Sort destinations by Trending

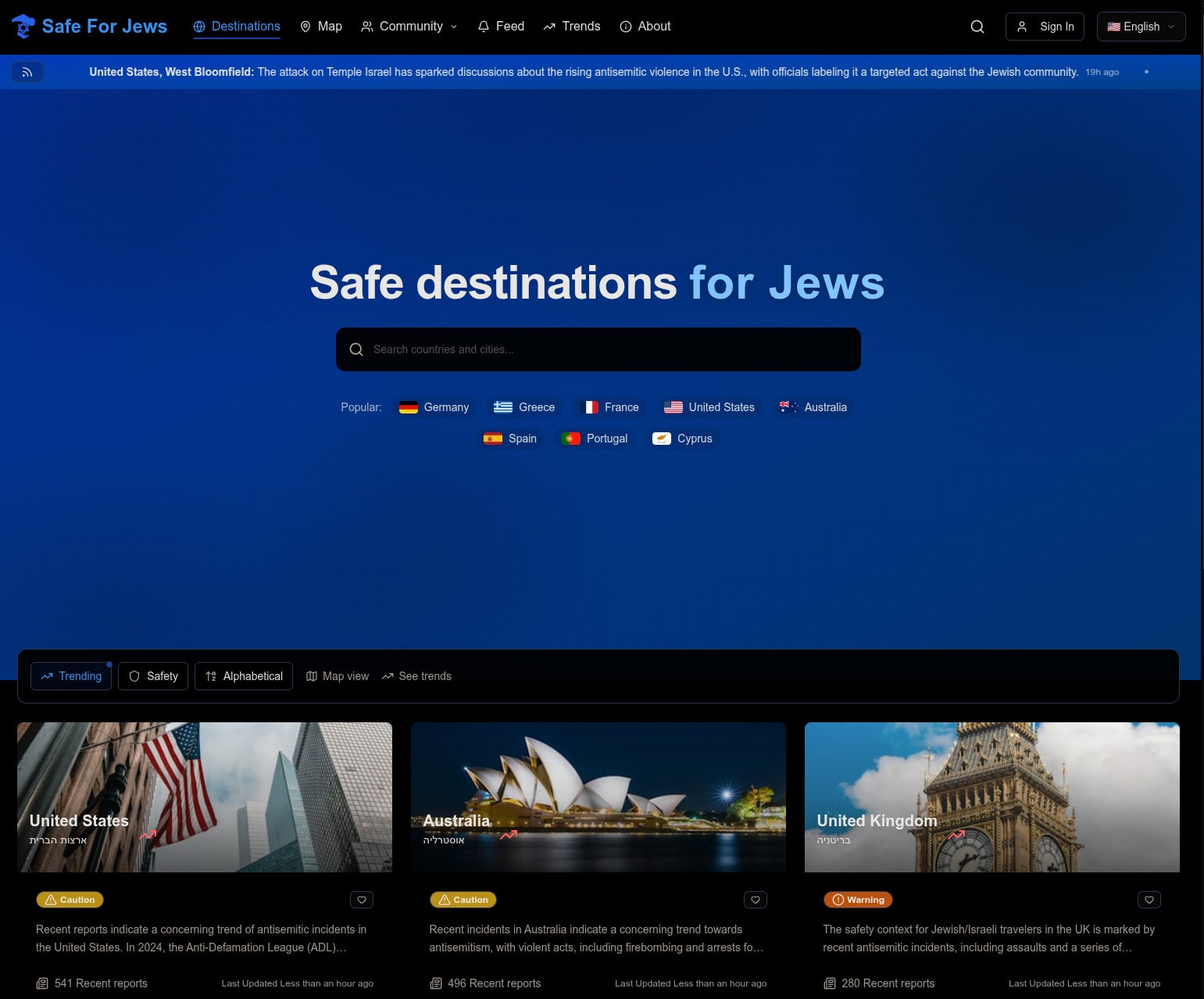coord(71,676)
